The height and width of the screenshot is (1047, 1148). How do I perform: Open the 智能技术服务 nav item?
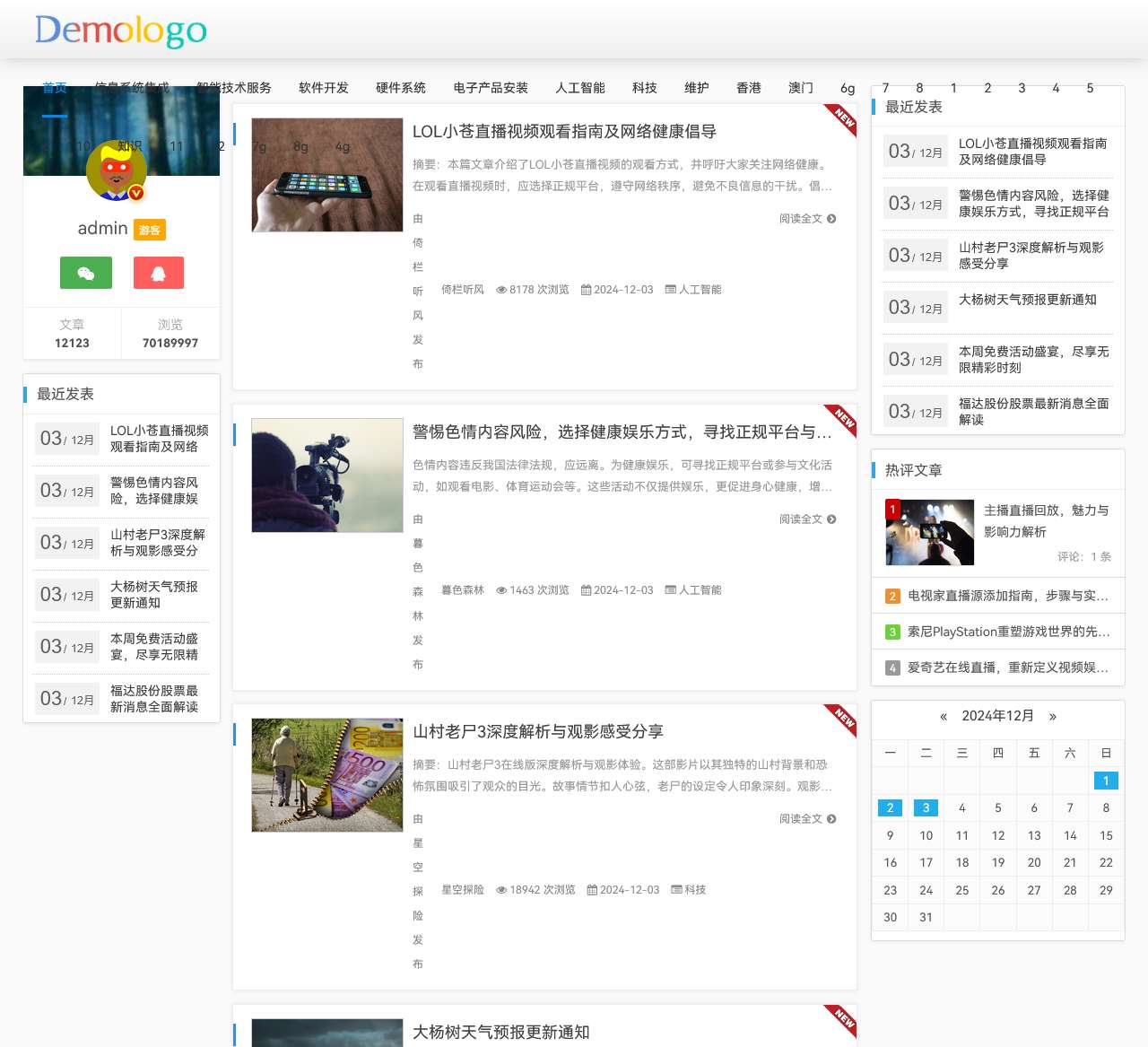234,88
